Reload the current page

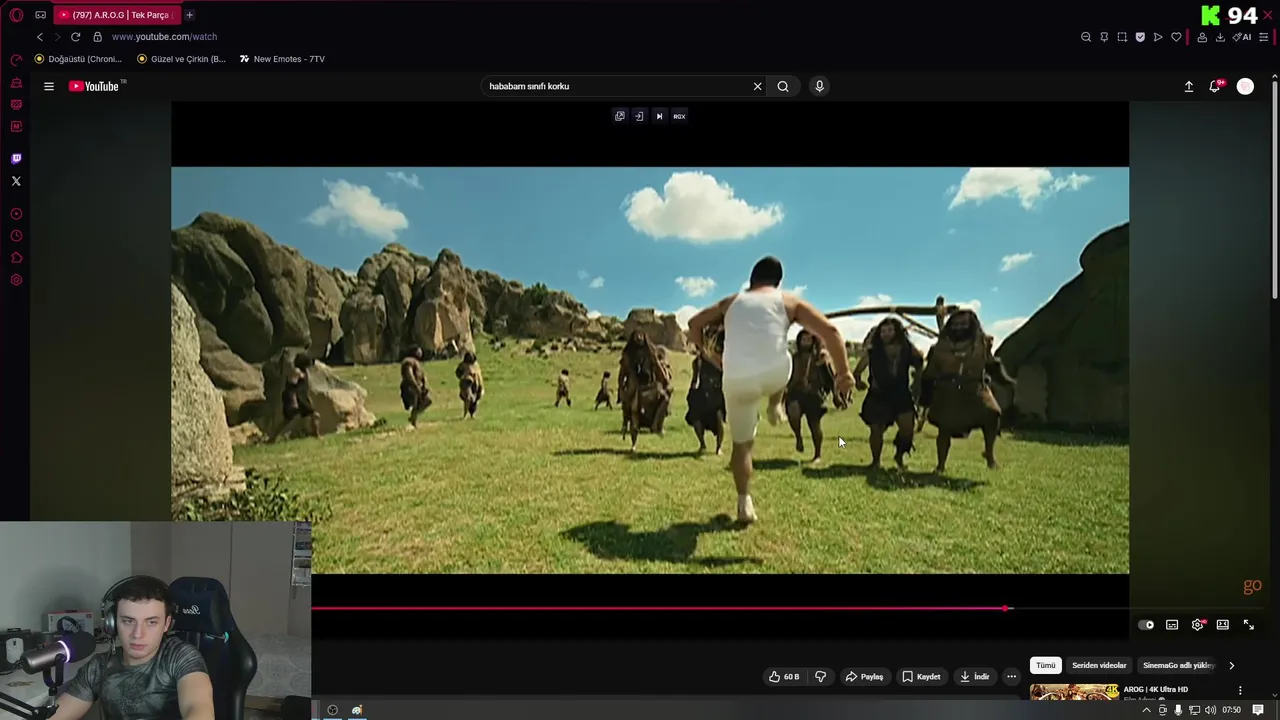pyautogui.click(x=75, y=37)
